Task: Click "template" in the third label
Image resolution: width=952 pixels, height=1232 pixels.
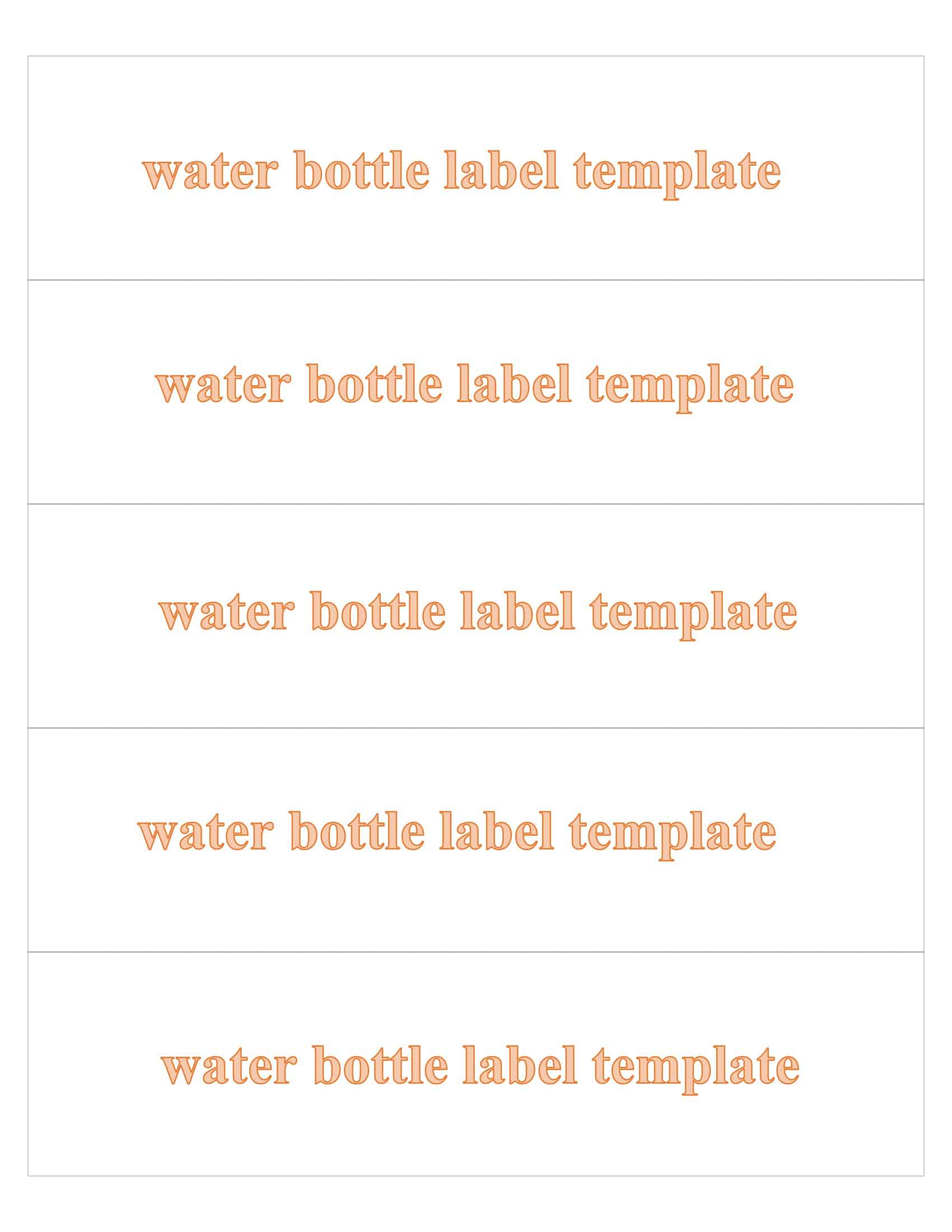Action: [694, 615]
